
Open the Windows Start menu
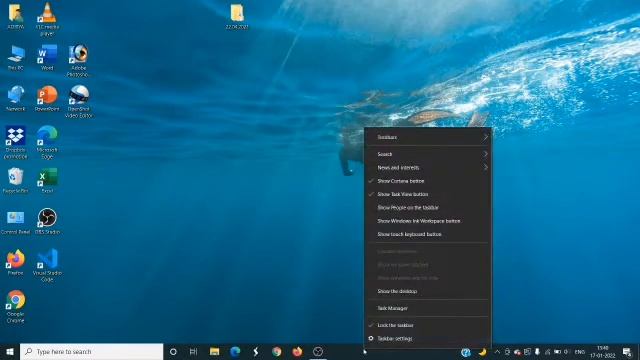pyautogui.click(x=10, y=352)
